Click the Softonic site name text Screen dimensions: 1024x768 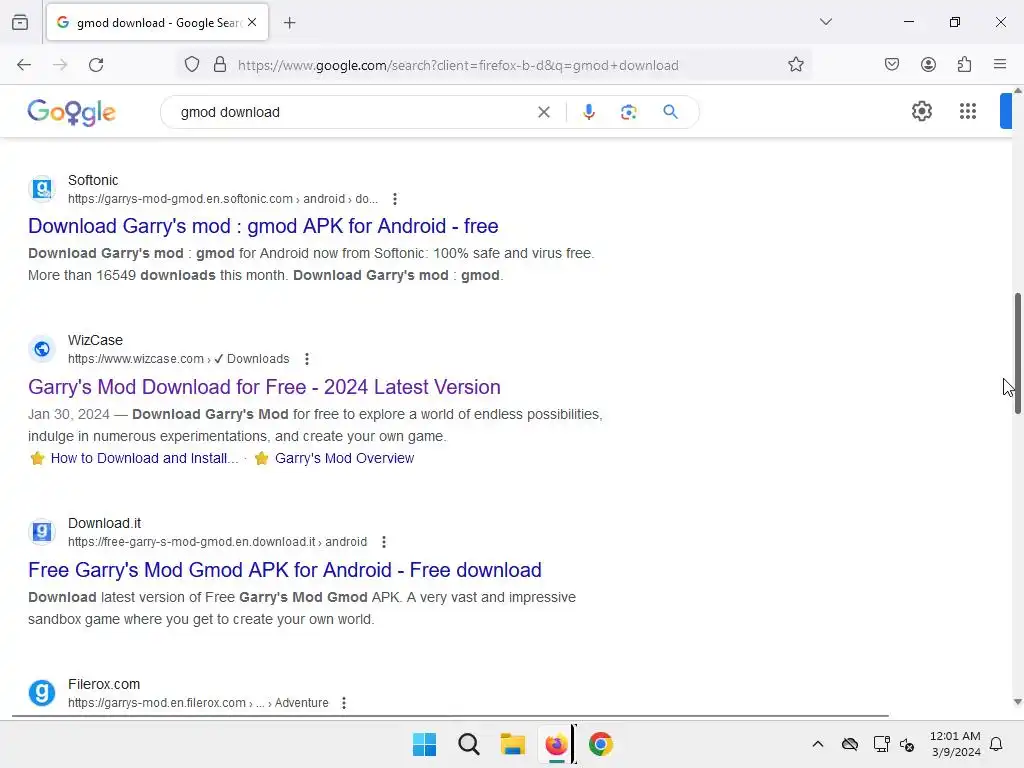pyautogui.click(x=93, y=180)
